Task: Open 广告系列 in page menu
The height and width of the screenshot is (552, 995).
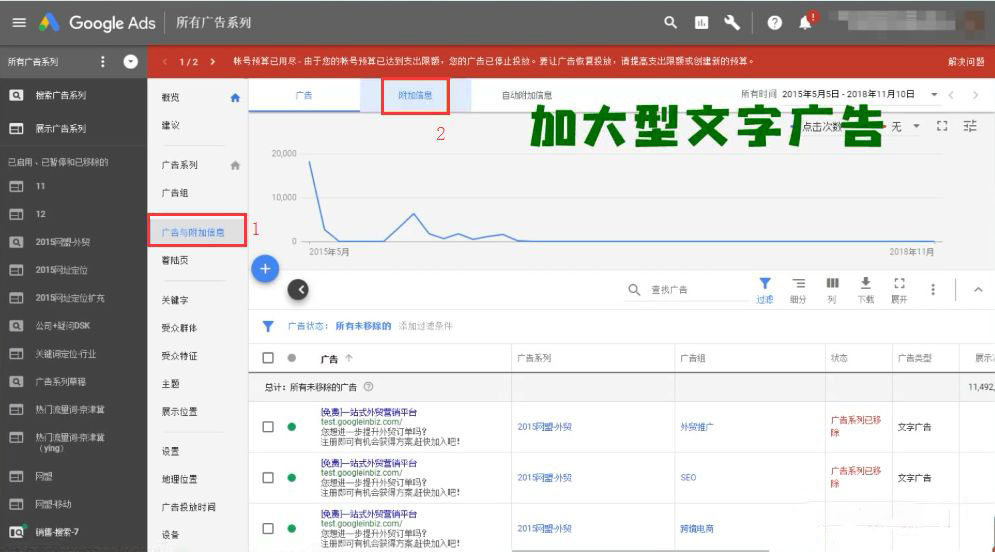Action: point(180,165)
